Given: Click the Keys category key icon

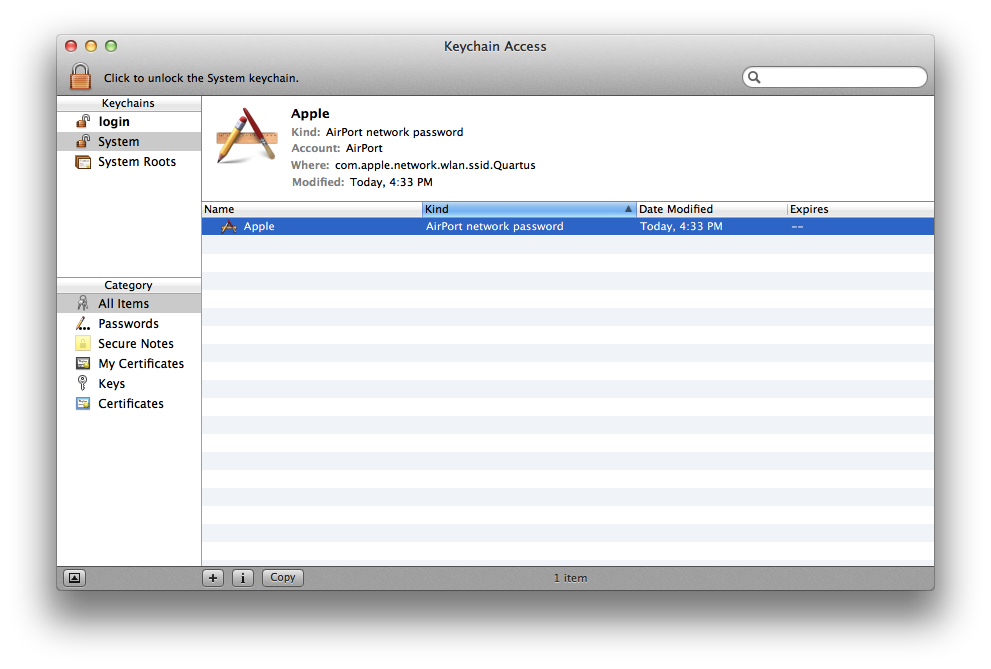Looking at the screenshot, I should 82,383.
